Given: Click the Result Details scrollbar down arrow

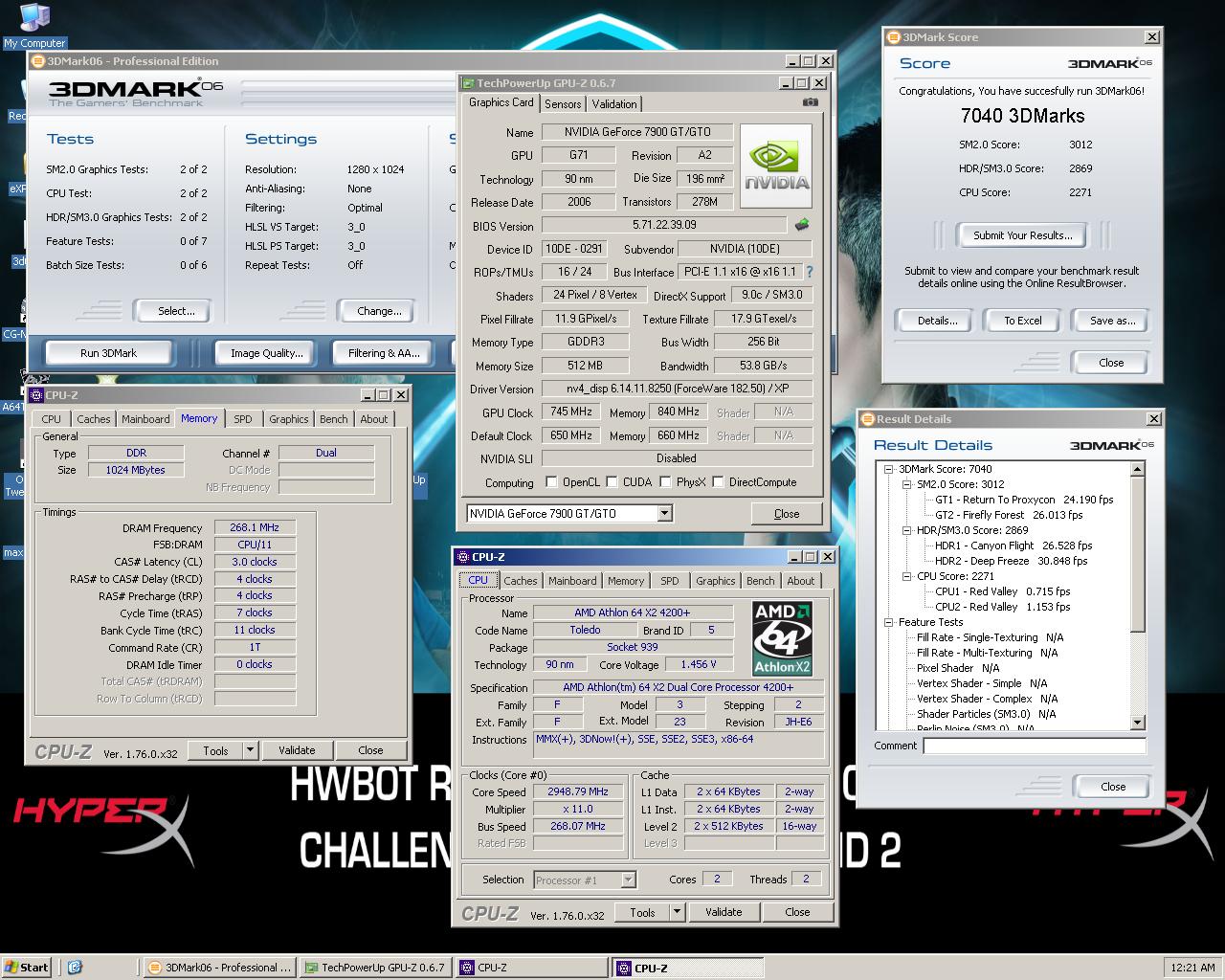Looking at the screenshot, I should (1138, 724).
